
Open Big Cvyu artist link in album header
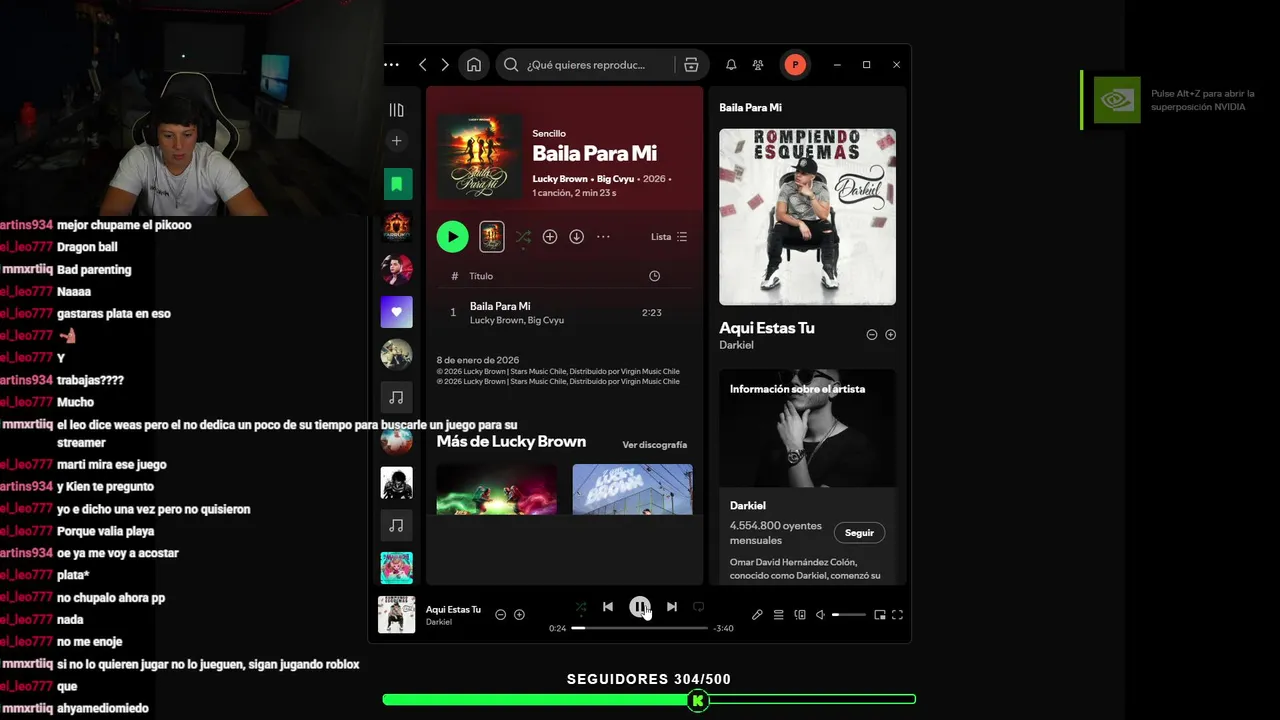[x=617, y=179]
